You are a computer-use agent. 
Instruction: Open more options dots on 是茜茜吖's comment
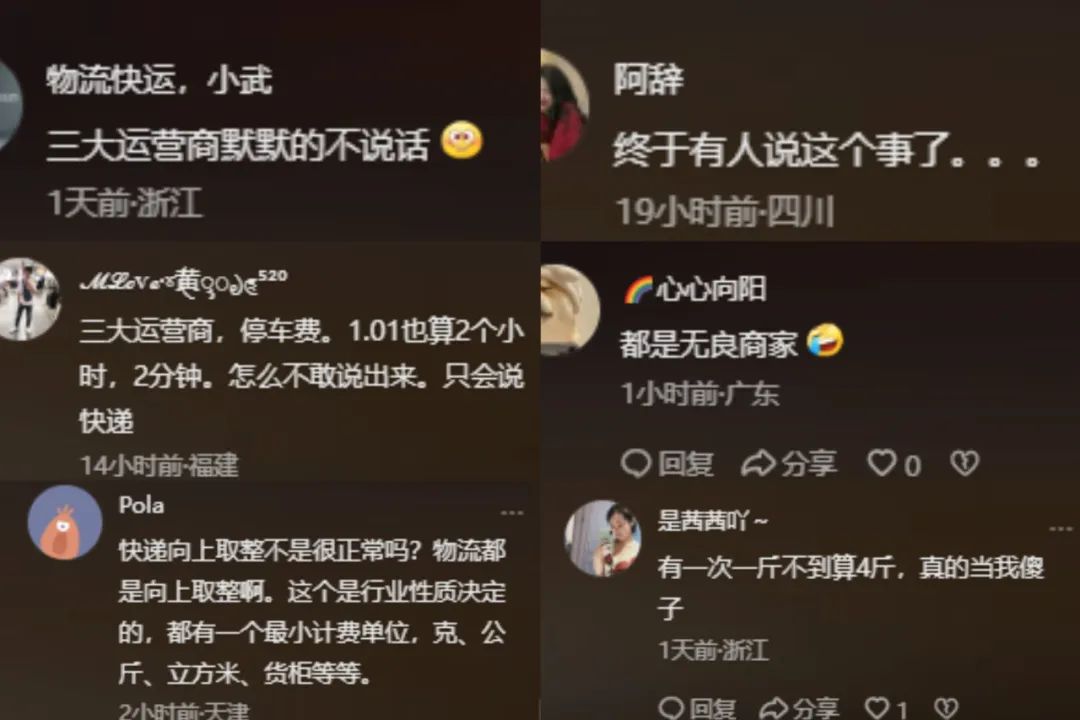coord(1061,528)
